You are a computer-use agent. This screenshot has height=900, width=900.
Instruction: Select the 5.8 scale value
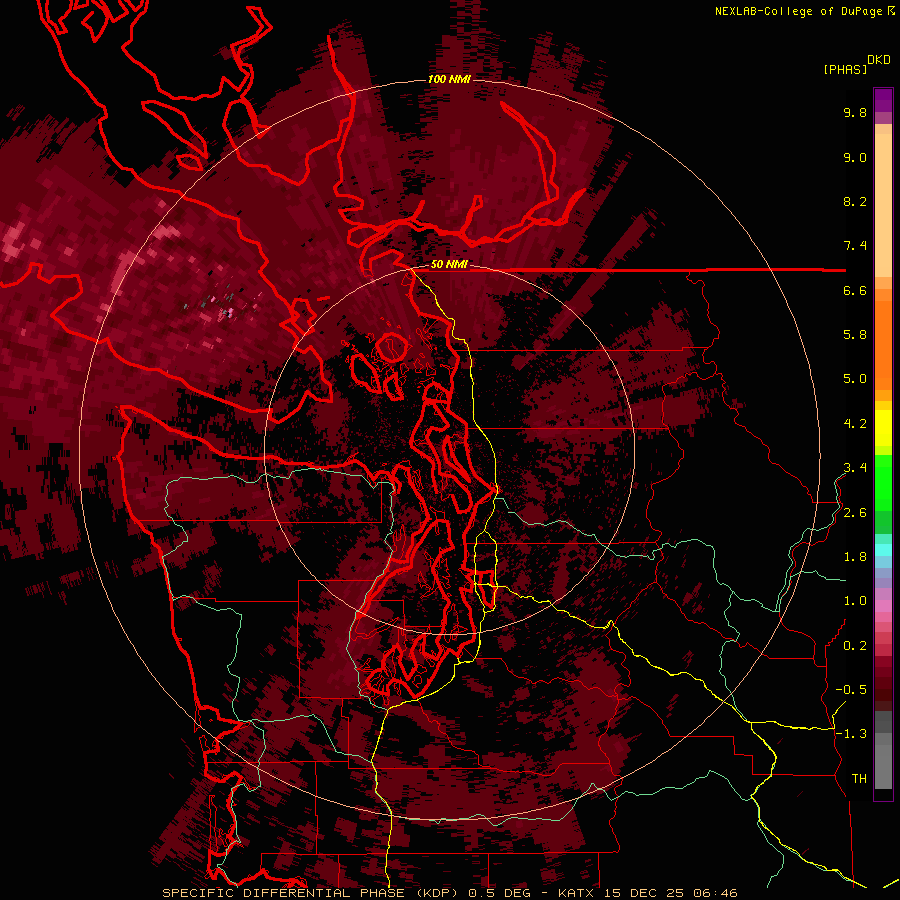(855, 335)
